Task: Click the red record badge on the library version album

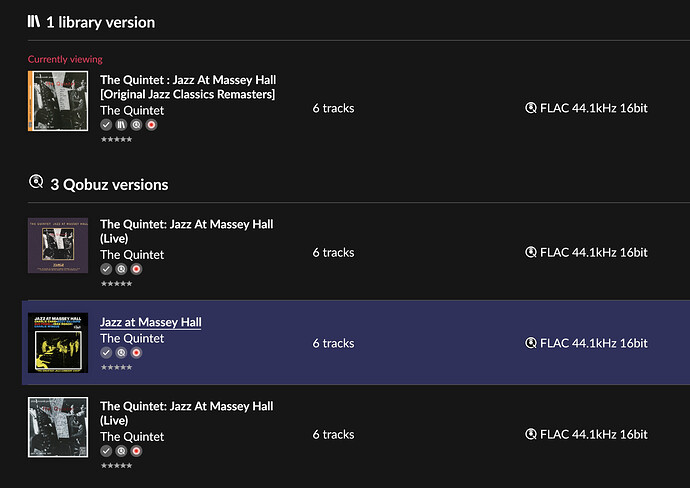Action: (151, 125)
